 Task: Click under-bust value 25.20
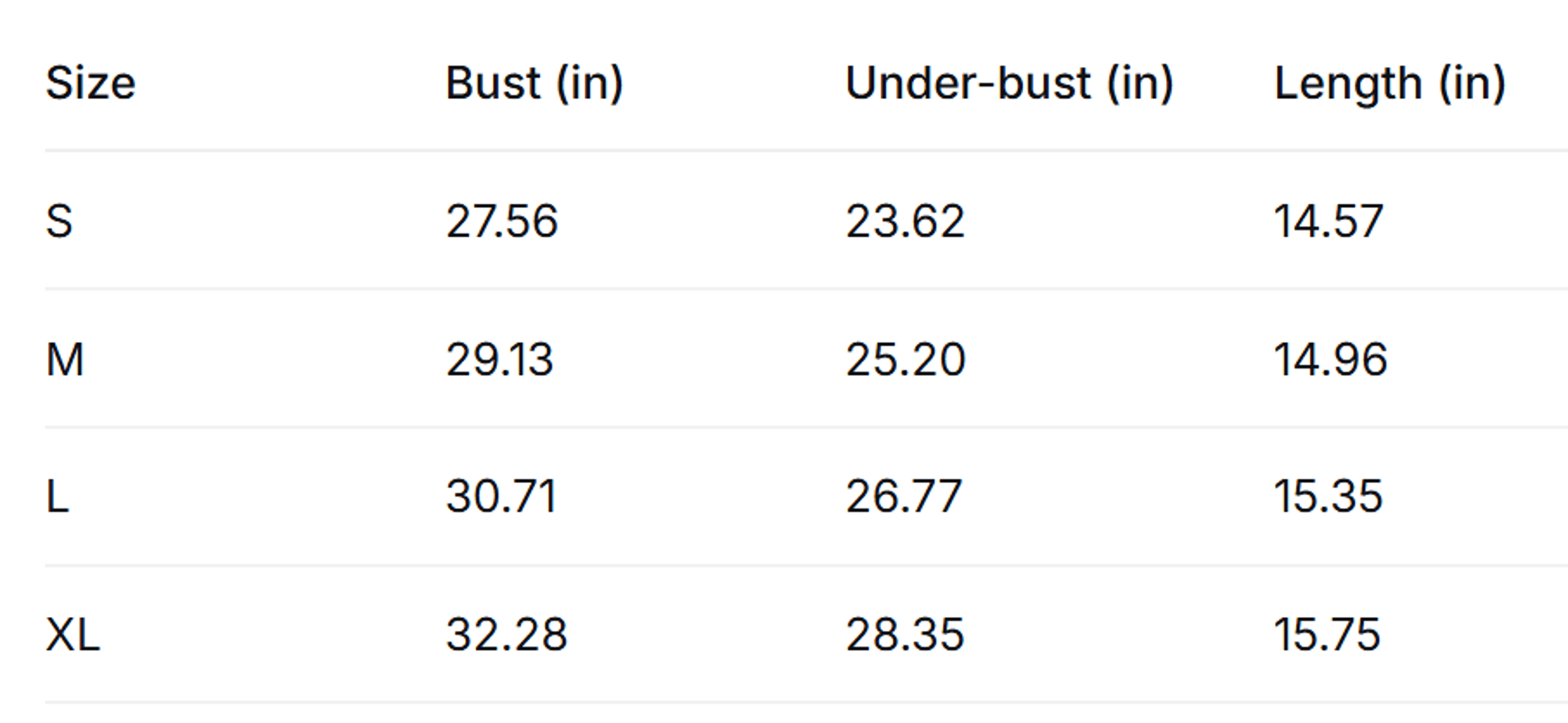(906, 360)
